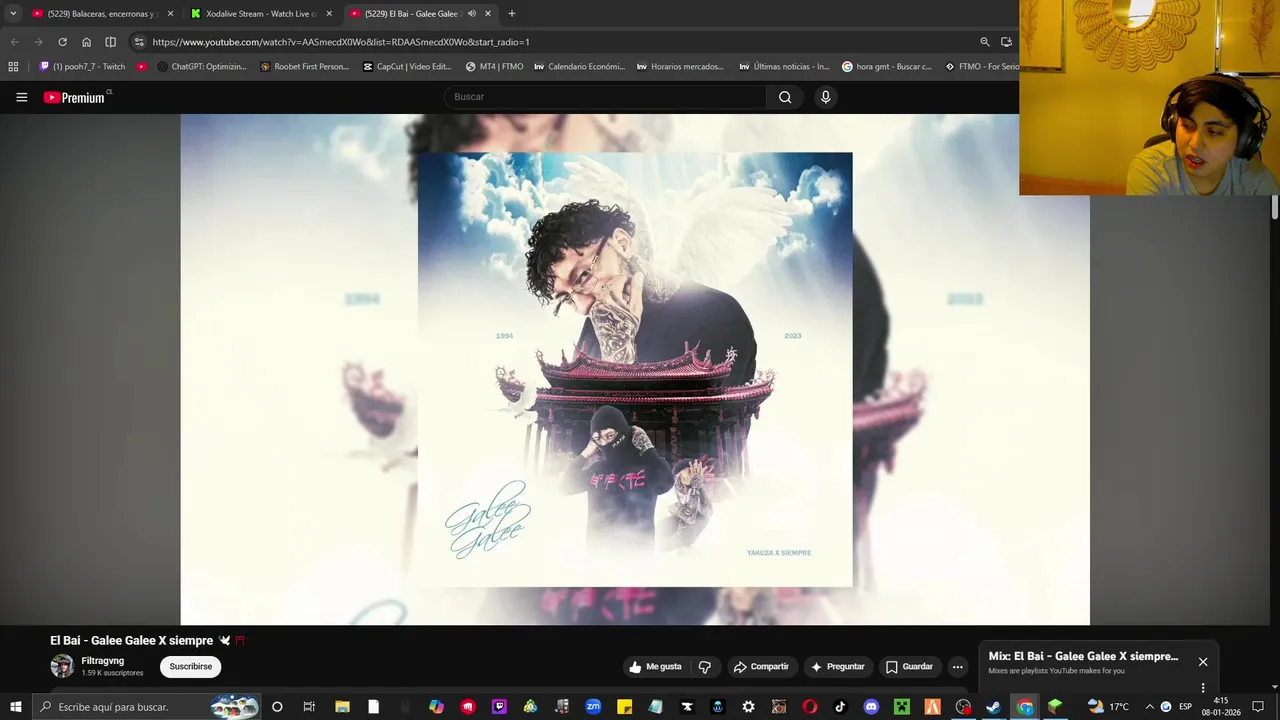Image resolution: width=1280 pixels, height=720 pixels.
Task: Click the Preguntar ask button
Action: [x=838, y=667]
